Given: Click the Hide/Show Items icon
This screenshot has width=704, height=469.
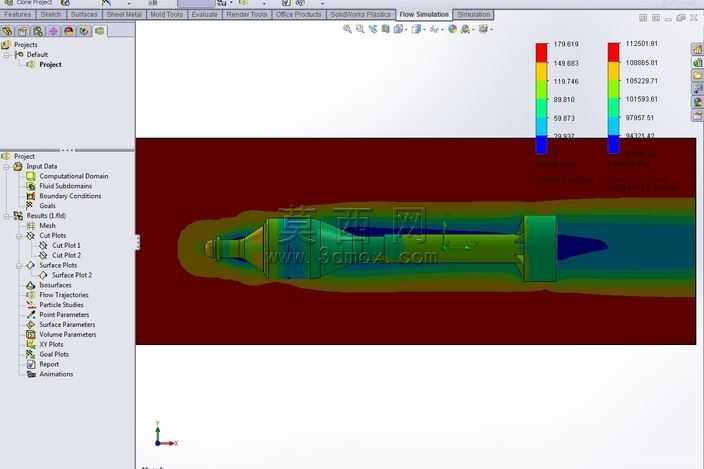Looking at the screenshot, I should pyautogui.click(x=434, y=29).
